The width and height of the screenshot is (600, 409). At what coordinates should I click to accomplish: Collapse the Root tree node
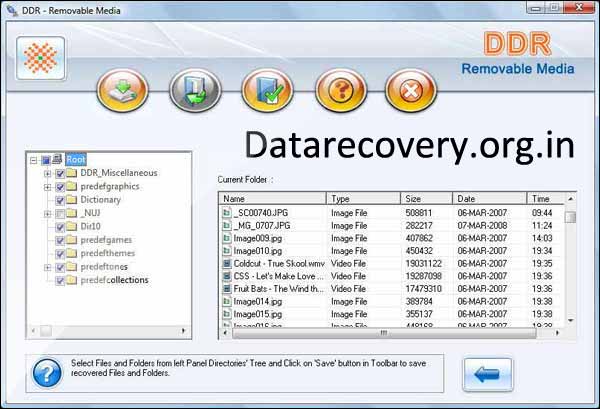point(34,160)
